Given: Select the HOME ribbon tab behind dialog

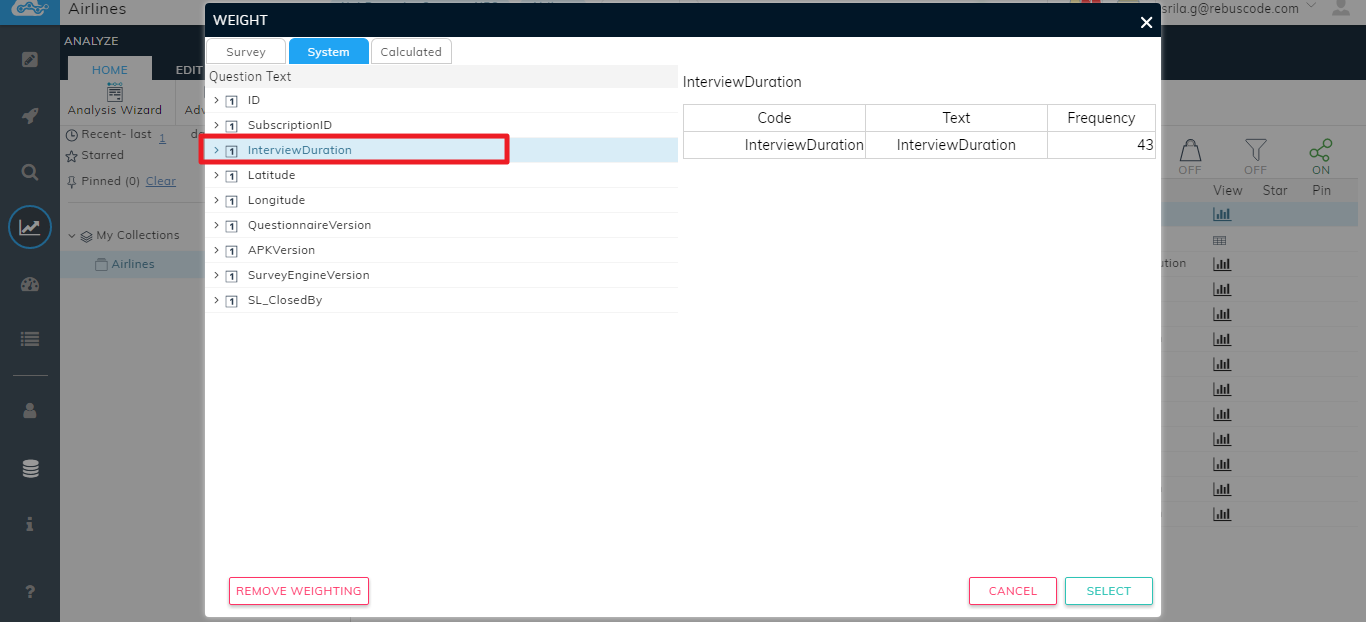Looking at the screenshot, I should 110,70.
